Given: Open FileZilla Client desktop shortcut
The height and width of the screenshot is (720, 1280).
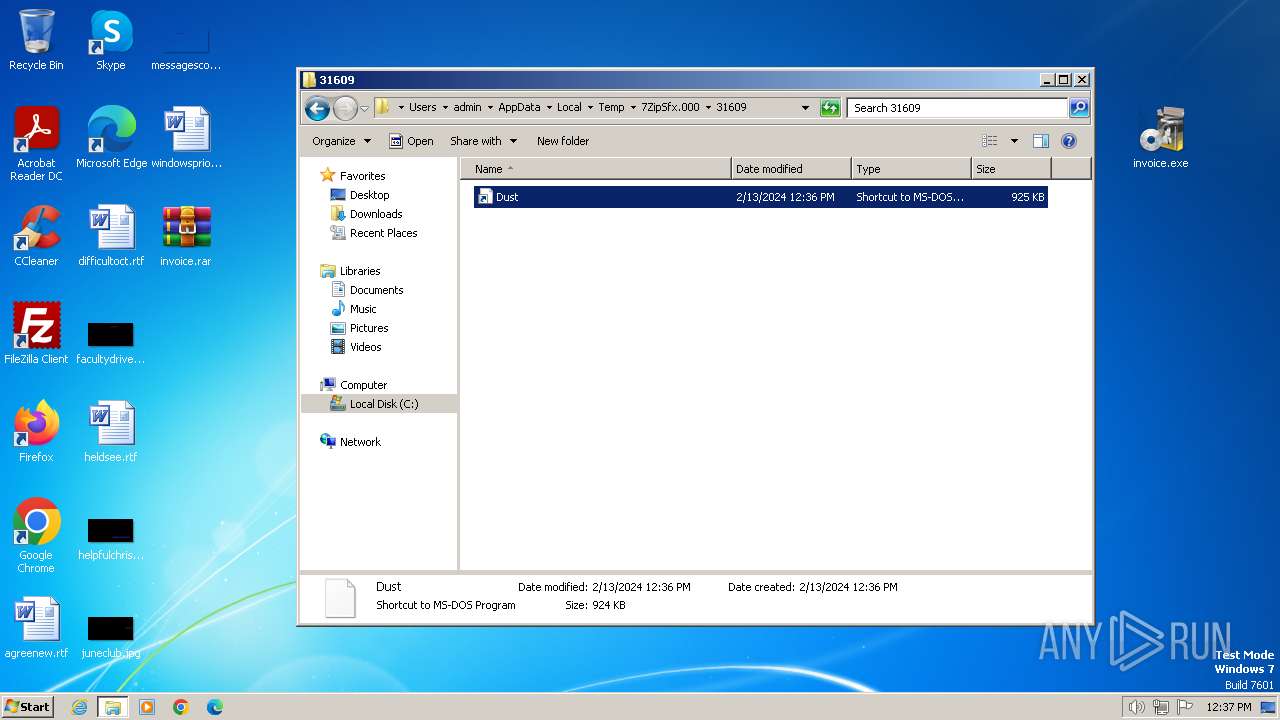Looking at the screenshot, I should (x=36, y=334).
